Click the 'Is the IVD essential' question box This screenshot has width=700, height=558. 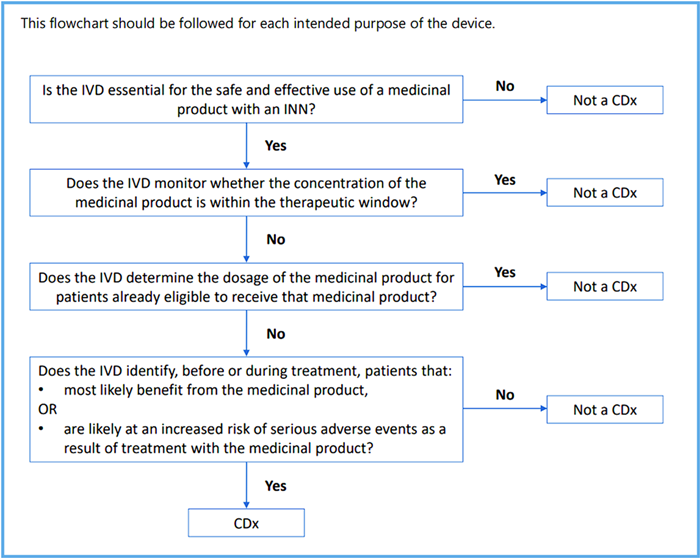coord(246,99)
